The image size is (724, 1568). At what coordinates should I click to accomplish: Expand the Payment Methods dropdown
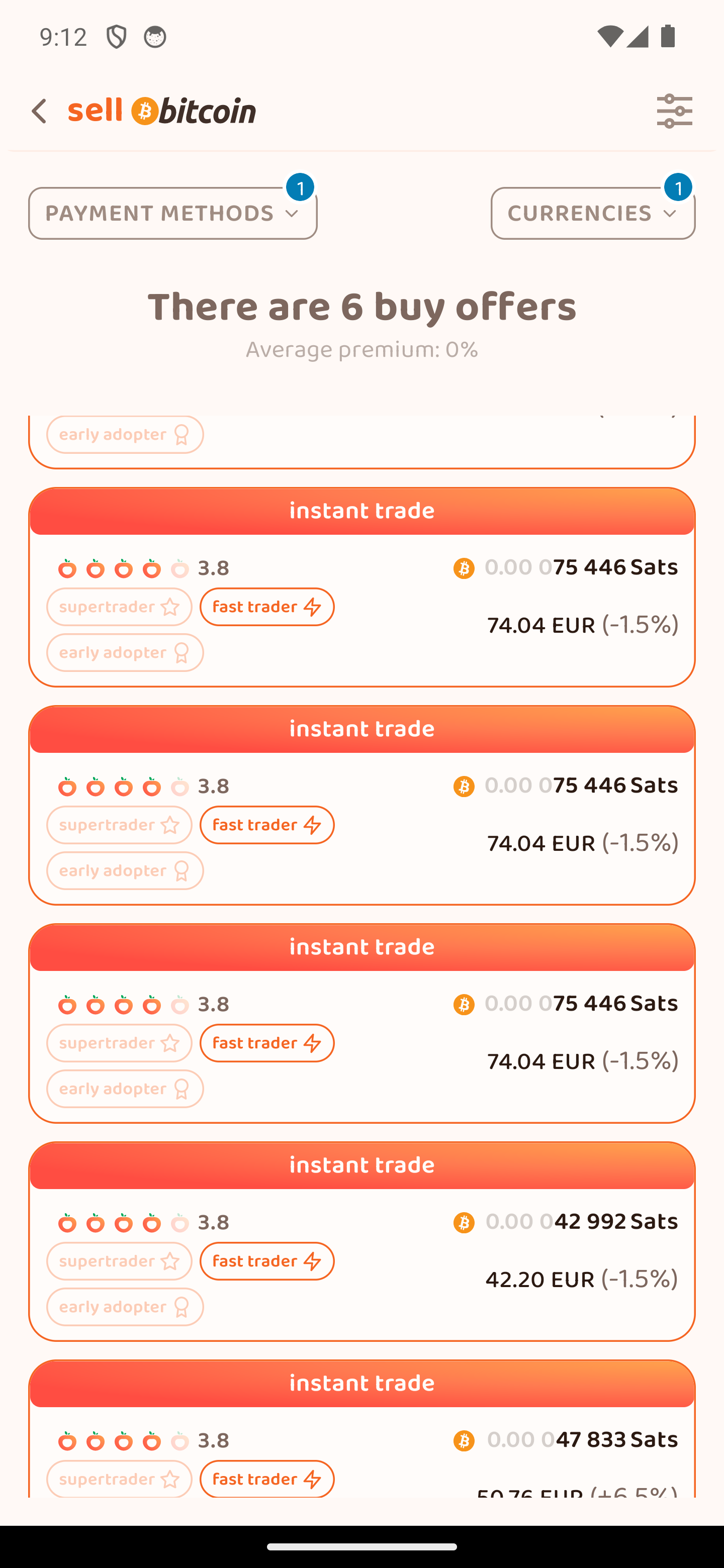[172, 214]
